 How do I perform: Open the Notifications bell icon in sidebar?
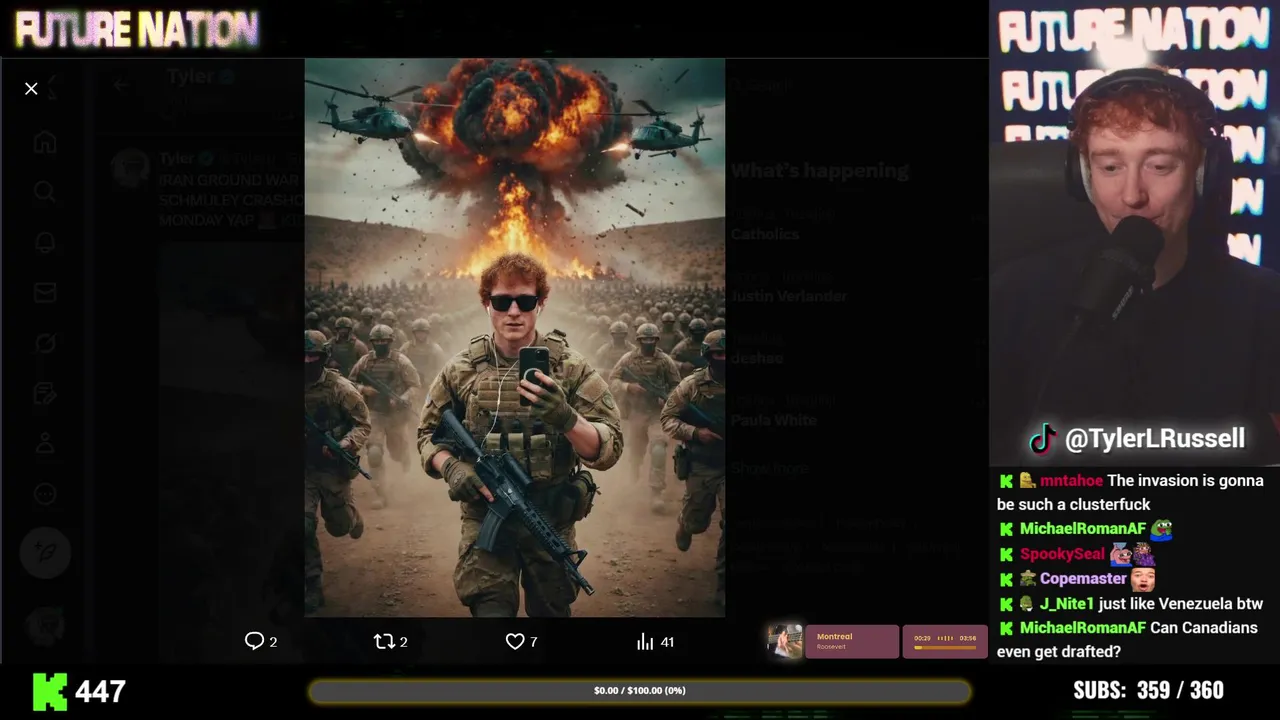point(45,243)
